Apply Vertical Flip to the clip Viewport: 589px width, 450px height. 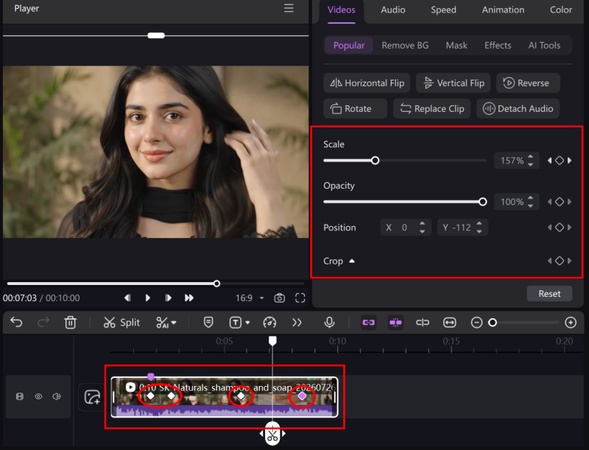(453, 83)
